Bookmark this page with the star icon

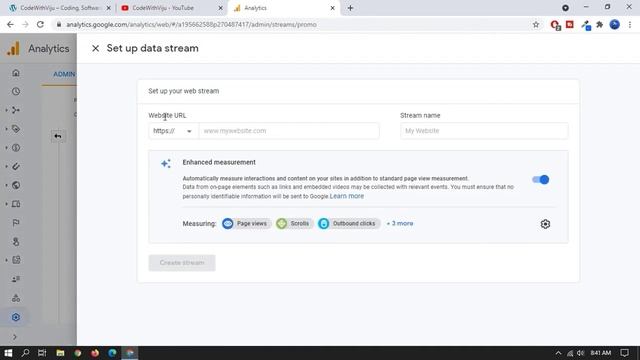click(x=536, y=24)
